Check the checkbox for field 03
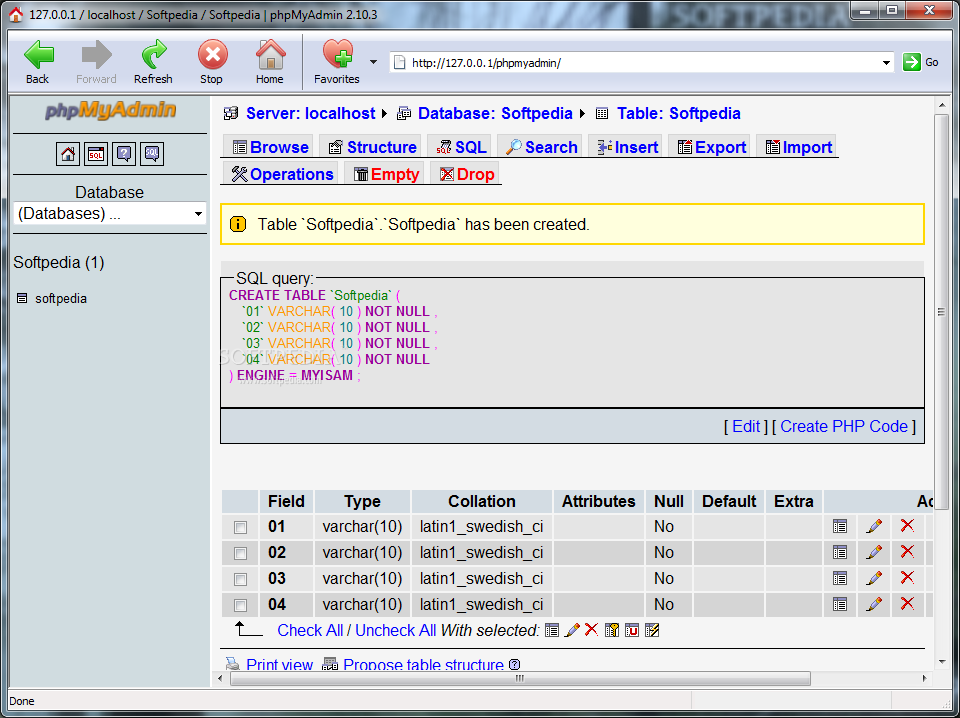This screenshot has height=718, width=960. click(241, 579)
